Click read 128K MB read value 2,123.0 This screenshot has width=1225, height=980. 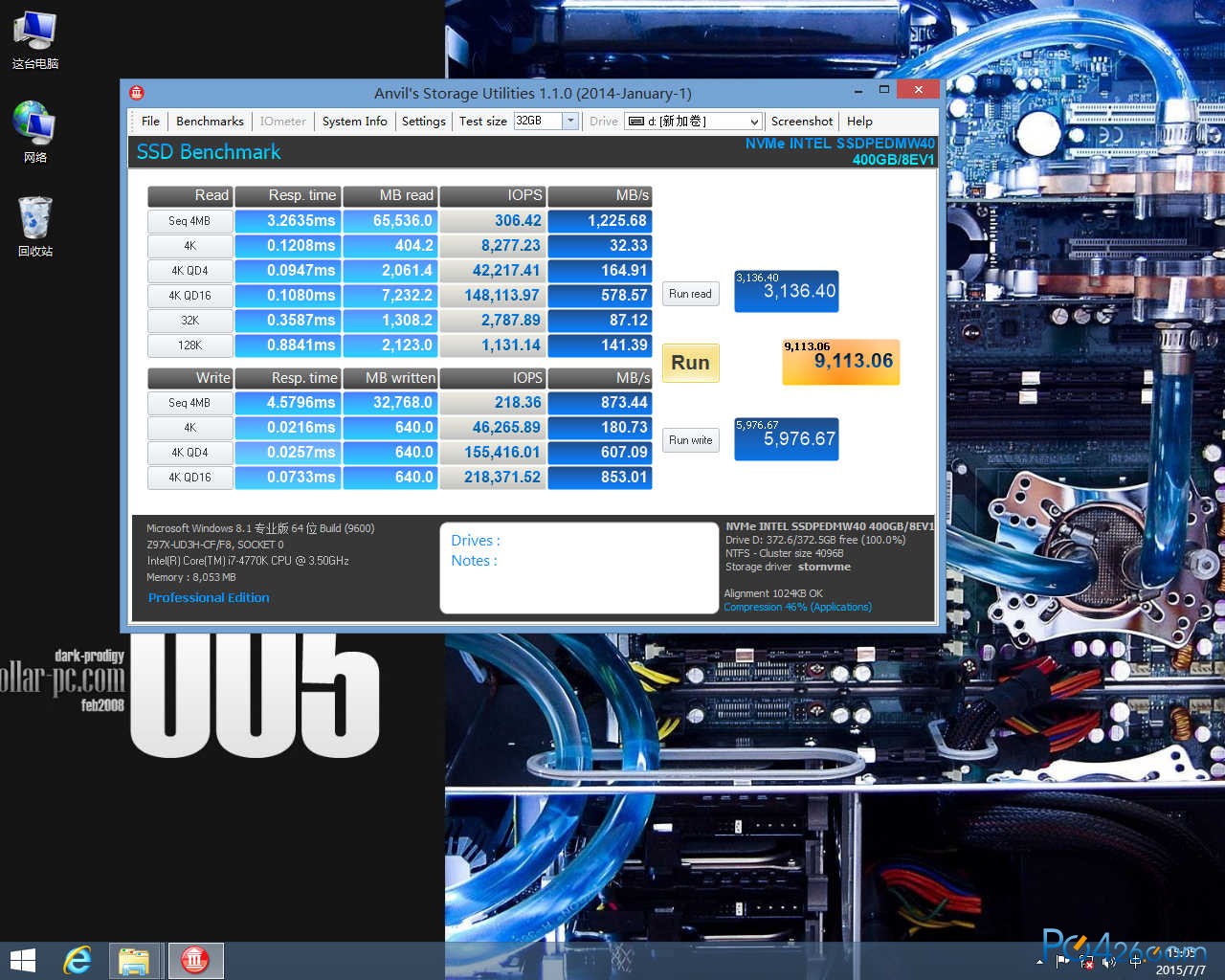390,345
